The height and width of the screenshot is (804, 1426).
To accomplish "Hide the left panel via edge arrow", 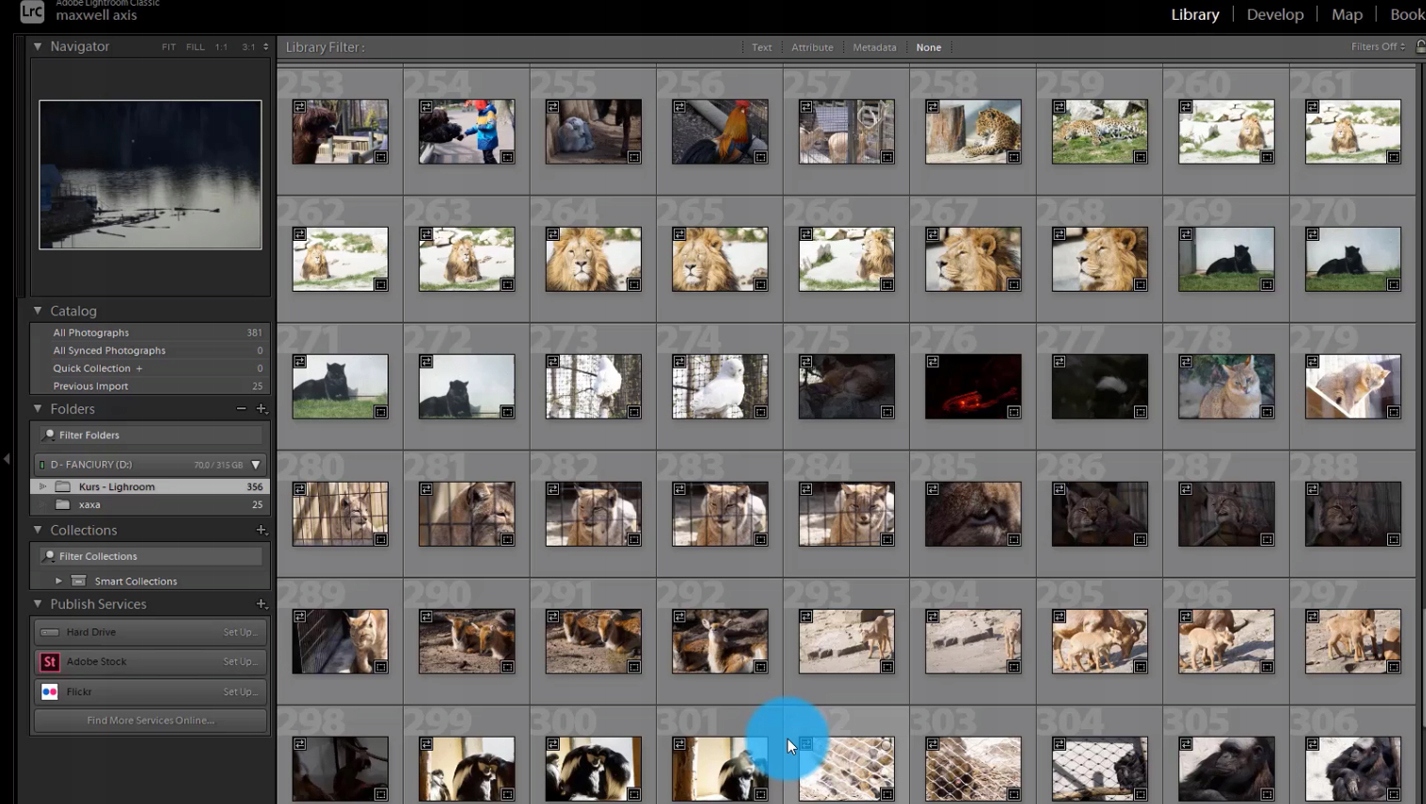I will click(x=7, y=459).
